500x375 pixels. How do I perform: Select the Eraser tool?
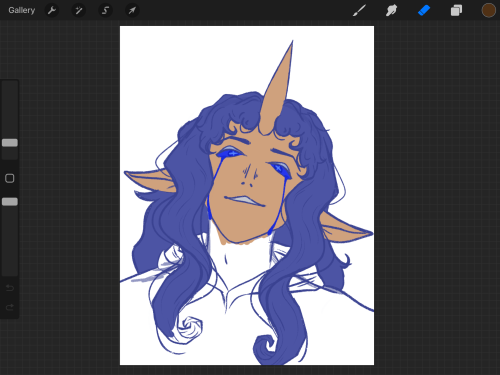(x=424, y=10)
